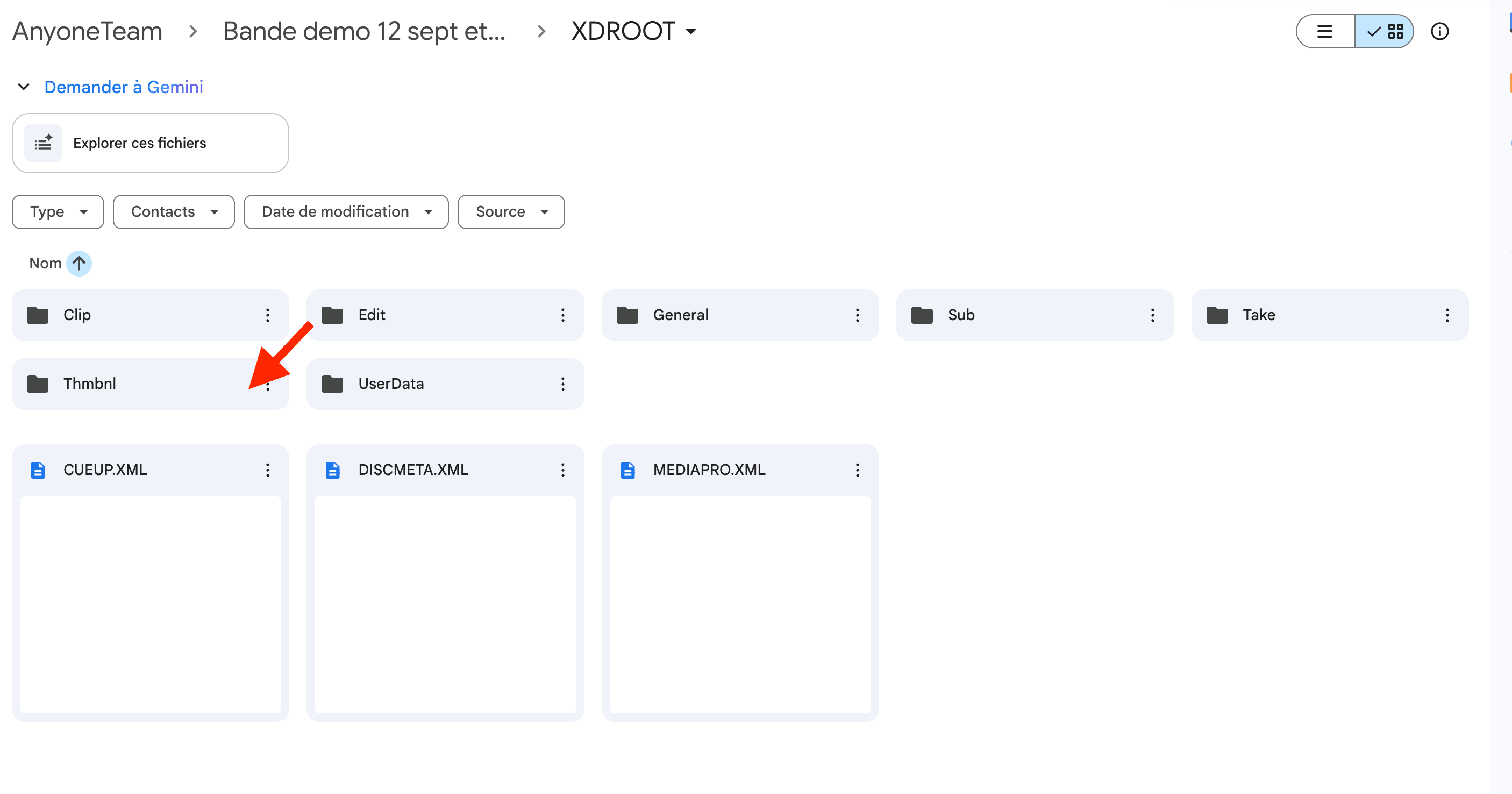
Task: Open more options for the UserData folder
Action: click(x=563, y=384)
